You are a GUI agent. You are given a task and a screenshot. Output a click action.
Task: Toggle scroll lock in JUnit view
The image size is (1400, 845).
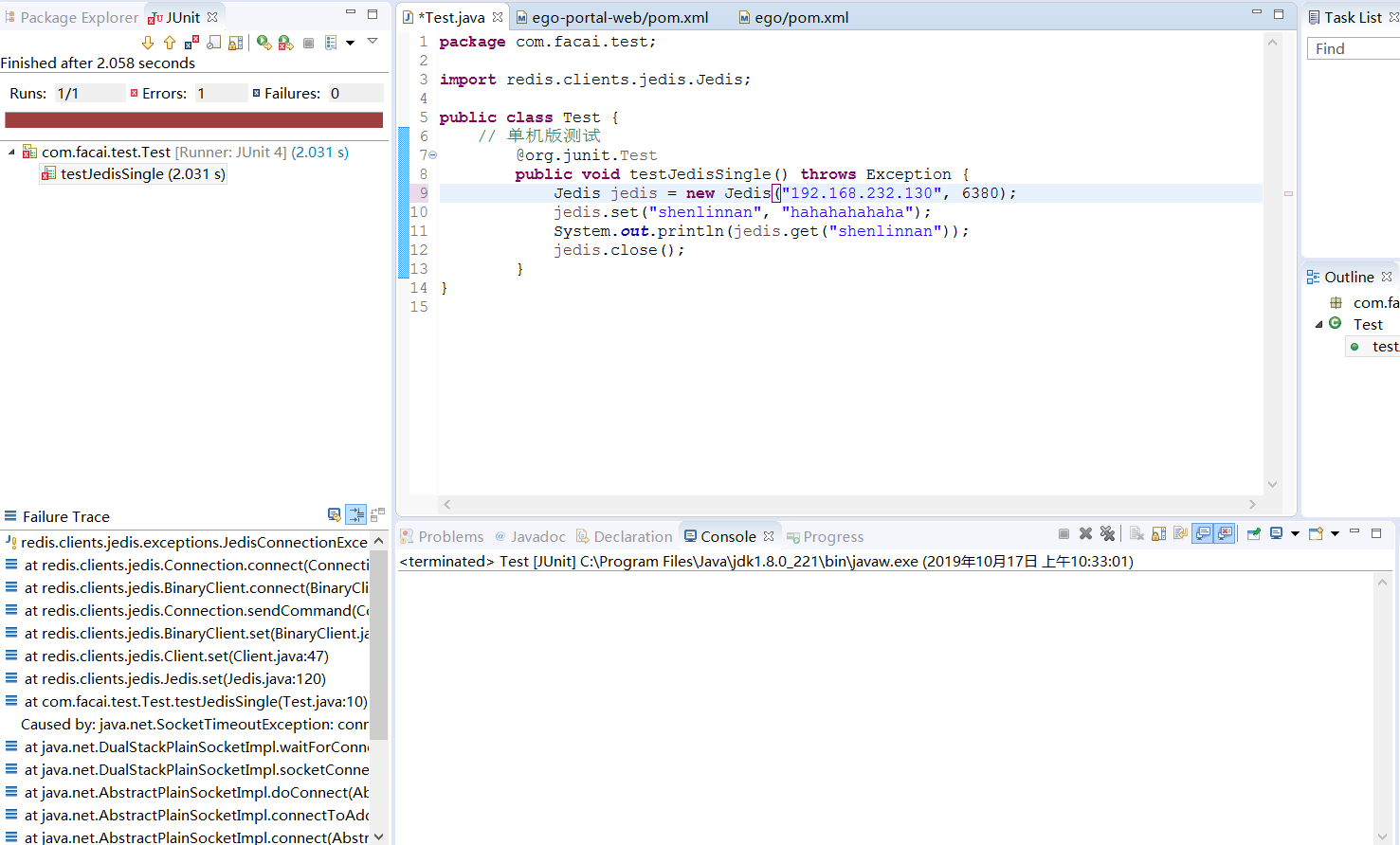[236, 43]
